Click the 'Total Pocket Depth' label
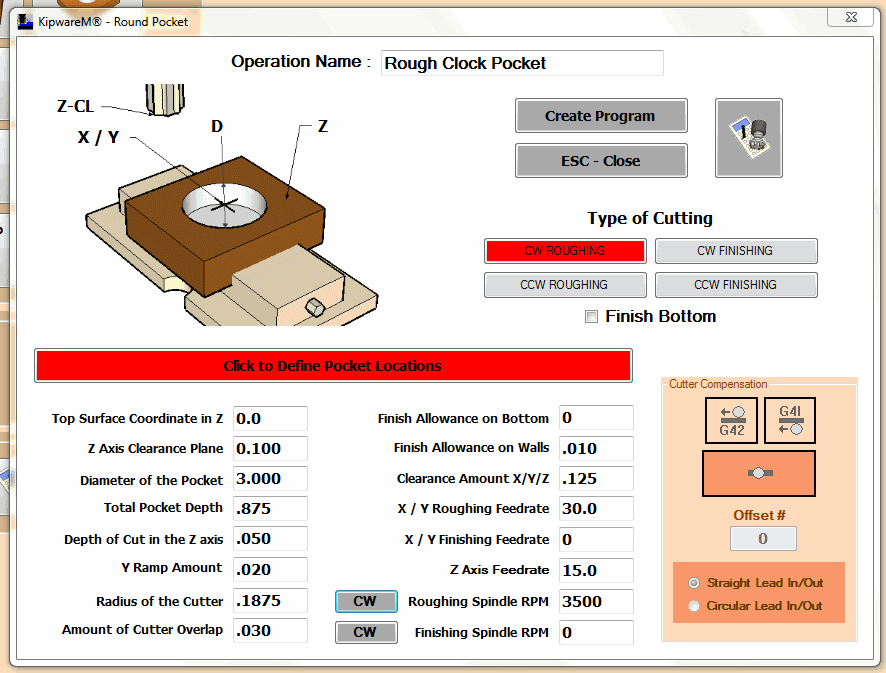The height and width of the screenshot is (673, 886). (x=163, y=507)
